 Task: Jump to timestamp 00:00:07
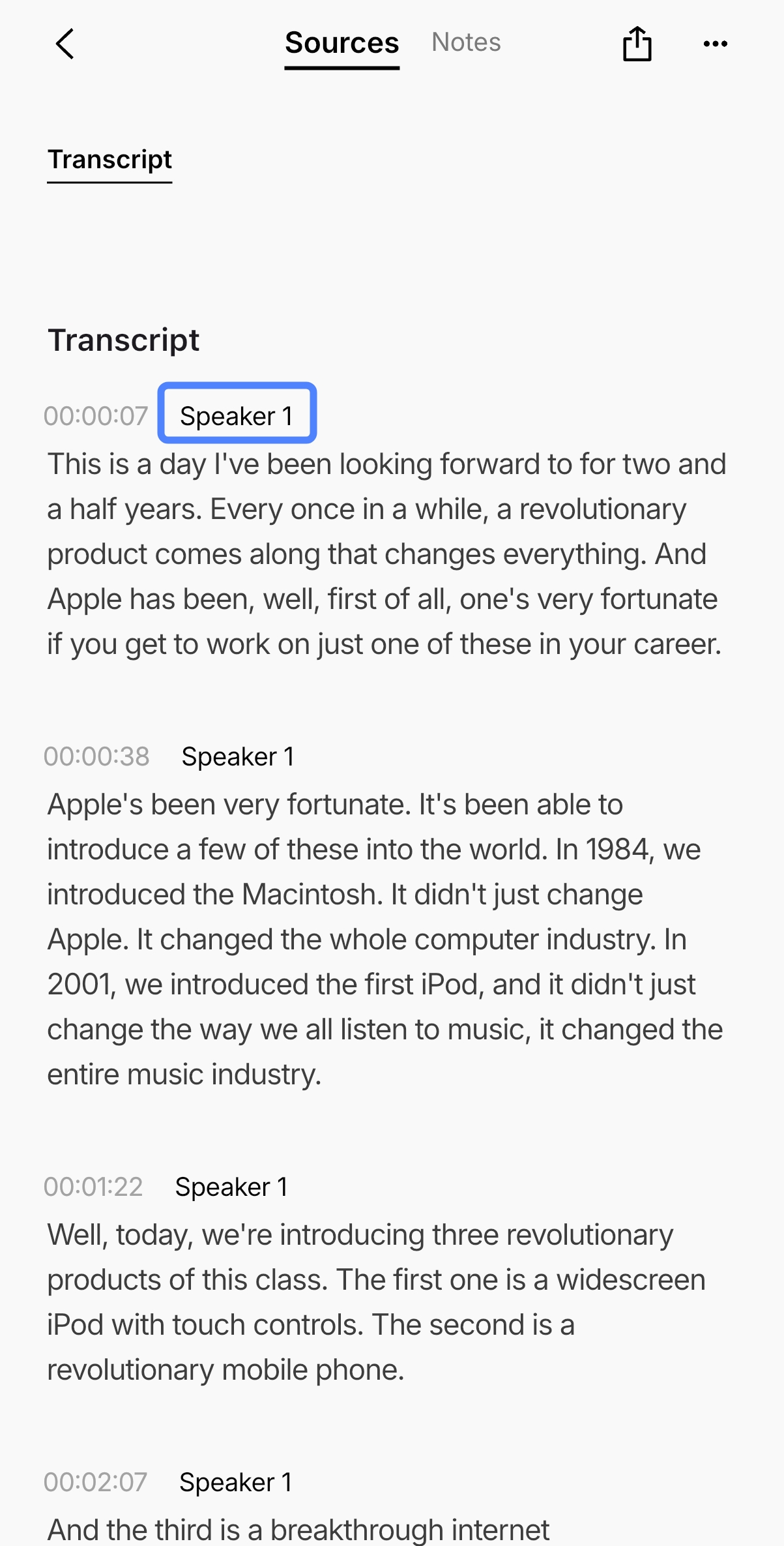tap(96, 416)
